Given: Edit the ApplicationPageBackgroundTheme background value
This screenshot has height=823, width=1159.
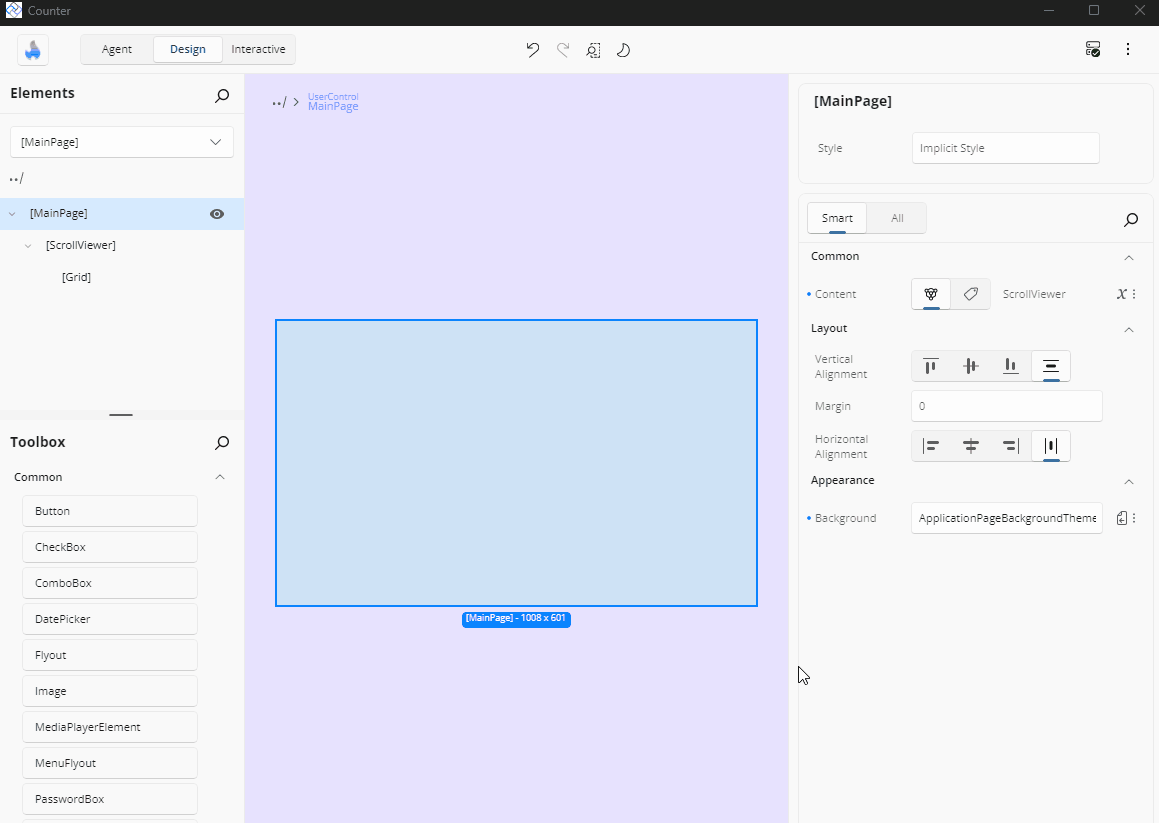Looking at the screenshot, I should click(1006, 518).
